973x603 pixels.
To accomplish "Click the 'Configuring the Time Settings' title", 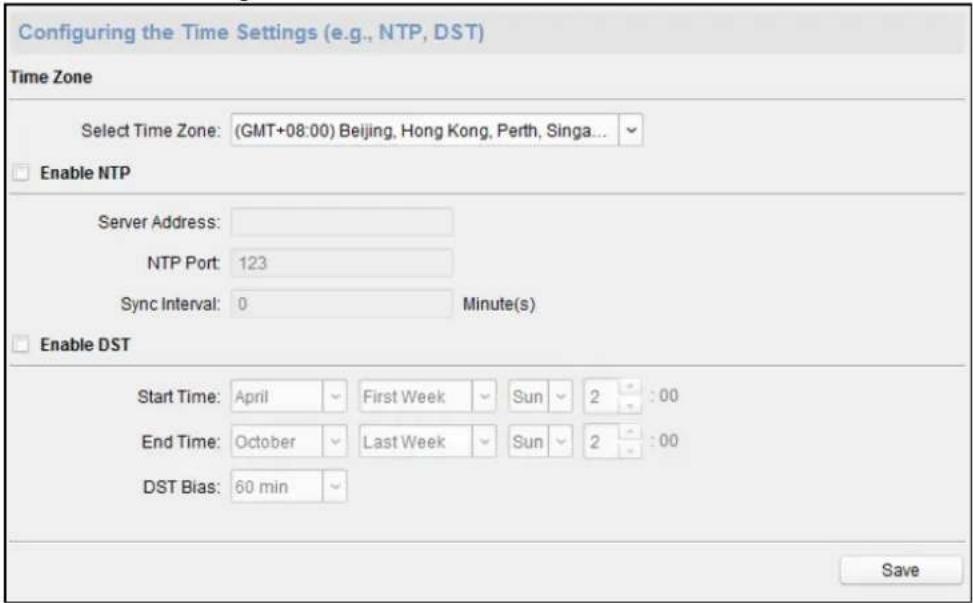I will pyautogui.click(x=251, y=32).
